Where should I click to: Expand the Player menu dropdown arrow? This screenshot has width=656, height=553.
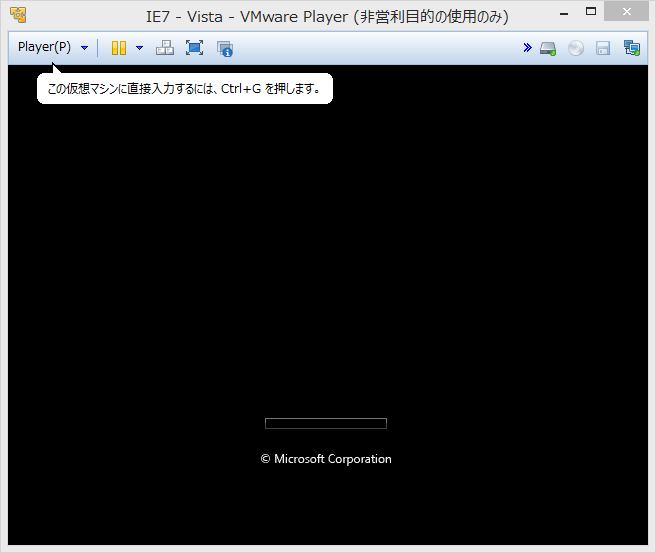click(x=85, y=48)
